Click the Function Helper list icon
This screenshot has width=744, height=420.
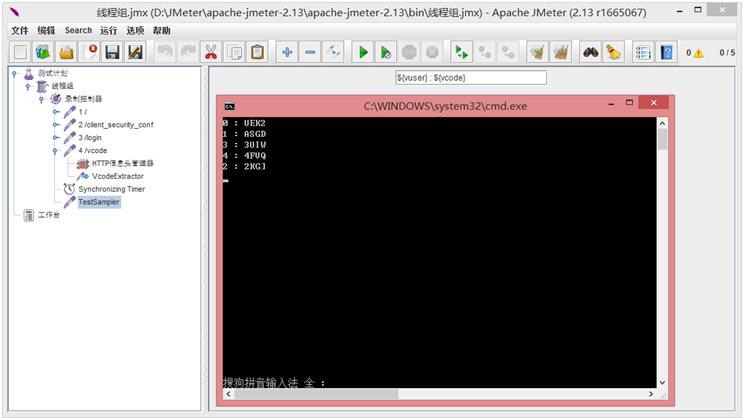click(643, 52)
